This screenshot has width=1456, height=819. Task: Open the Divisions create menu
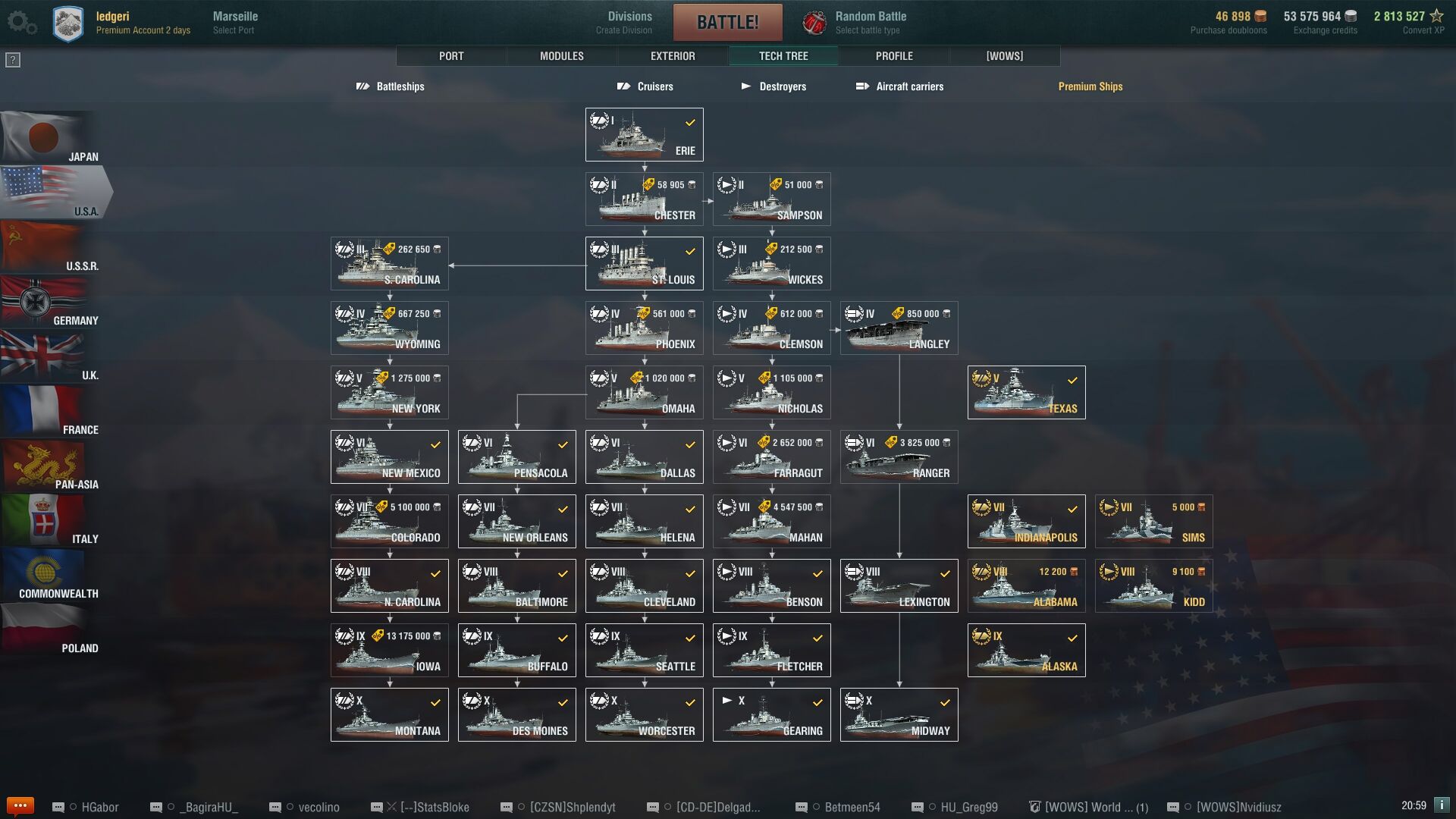624,23
